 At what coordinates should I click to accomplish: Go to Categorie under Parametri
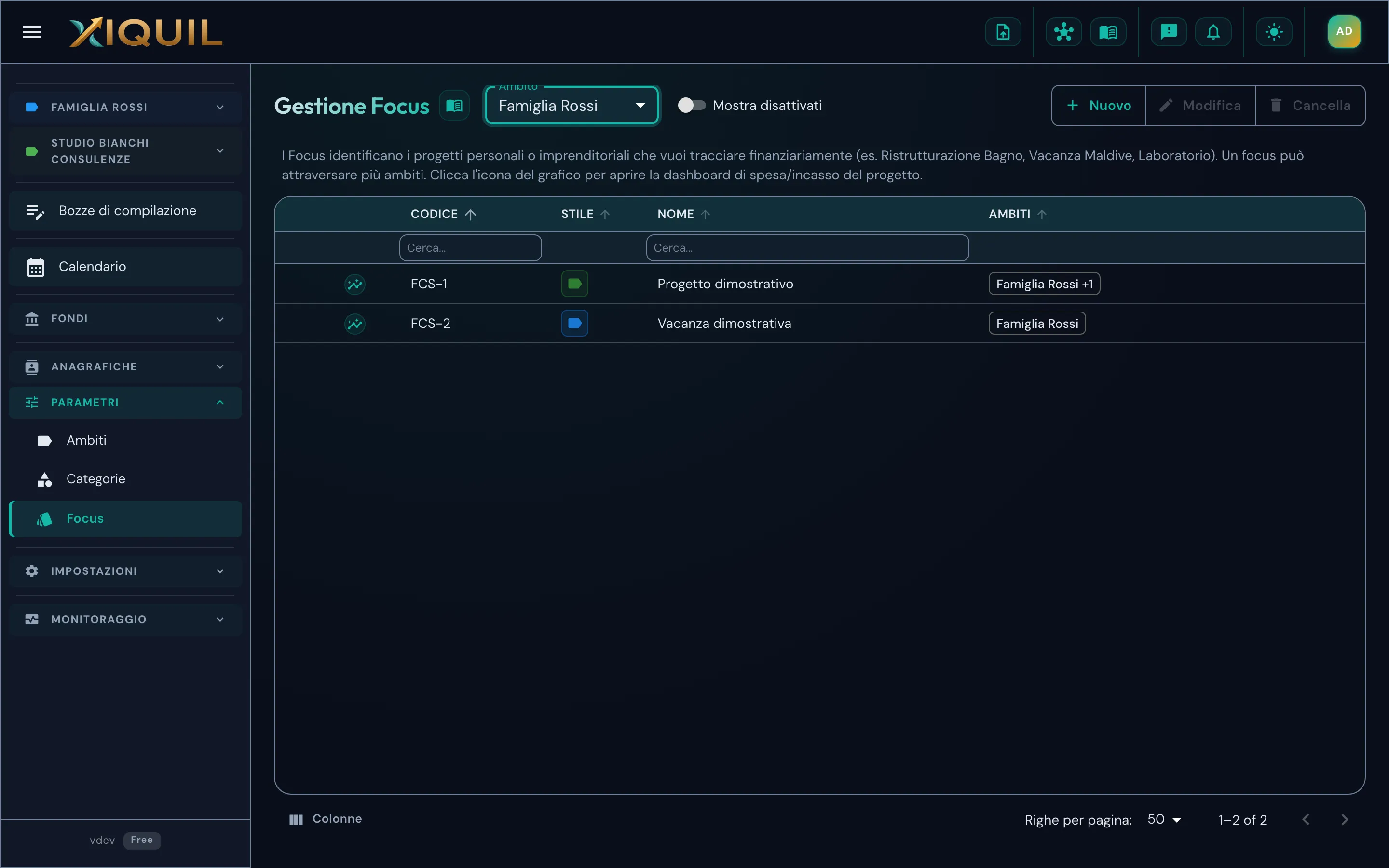click(125, 479)
